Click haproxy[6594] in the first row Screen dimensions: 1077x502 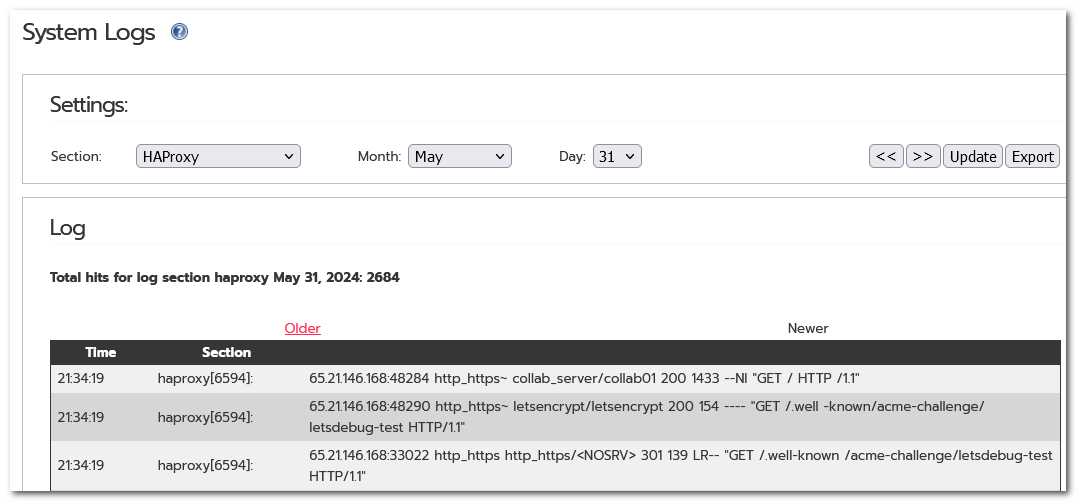pyautogui.click(x=205, y=378)
